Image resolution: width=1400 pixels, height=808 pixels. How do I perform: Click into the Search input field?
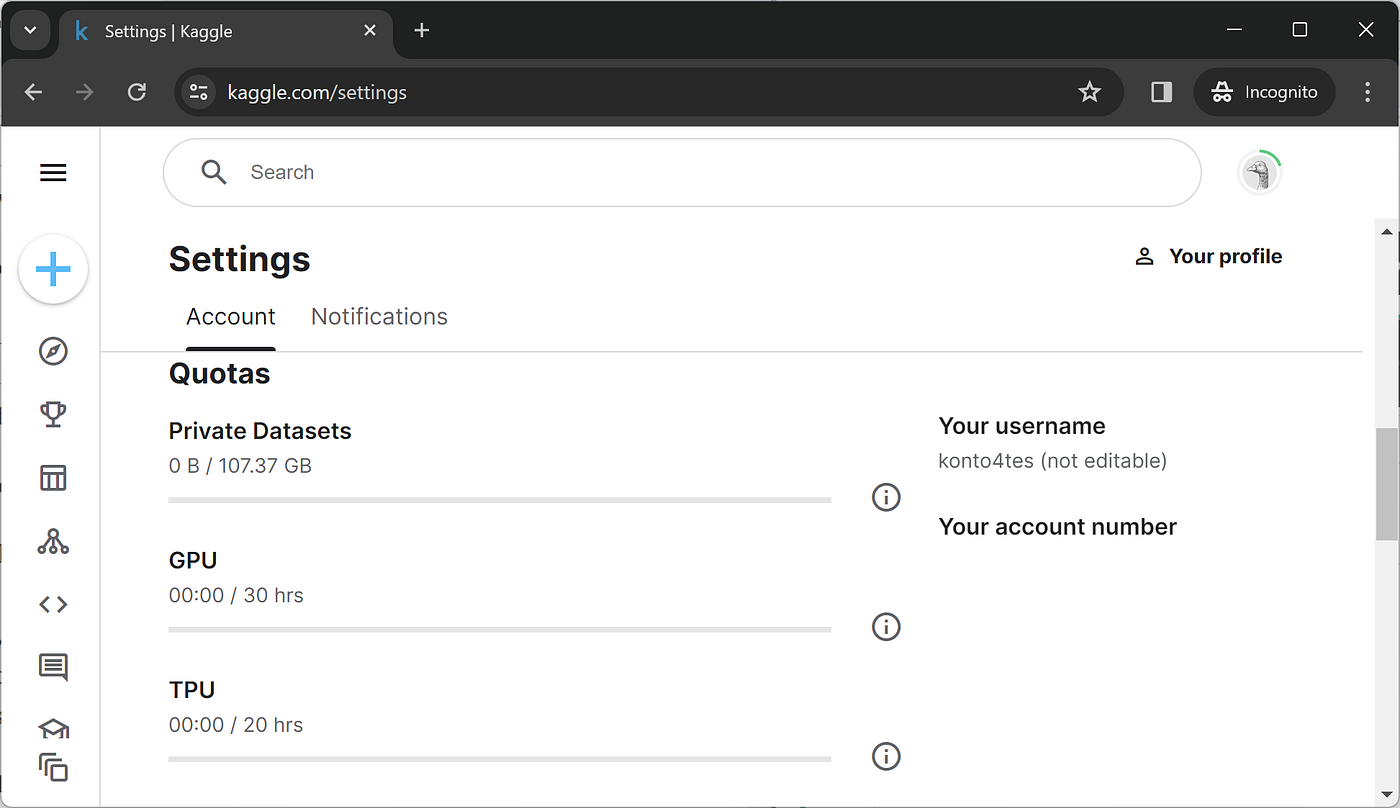682,172
